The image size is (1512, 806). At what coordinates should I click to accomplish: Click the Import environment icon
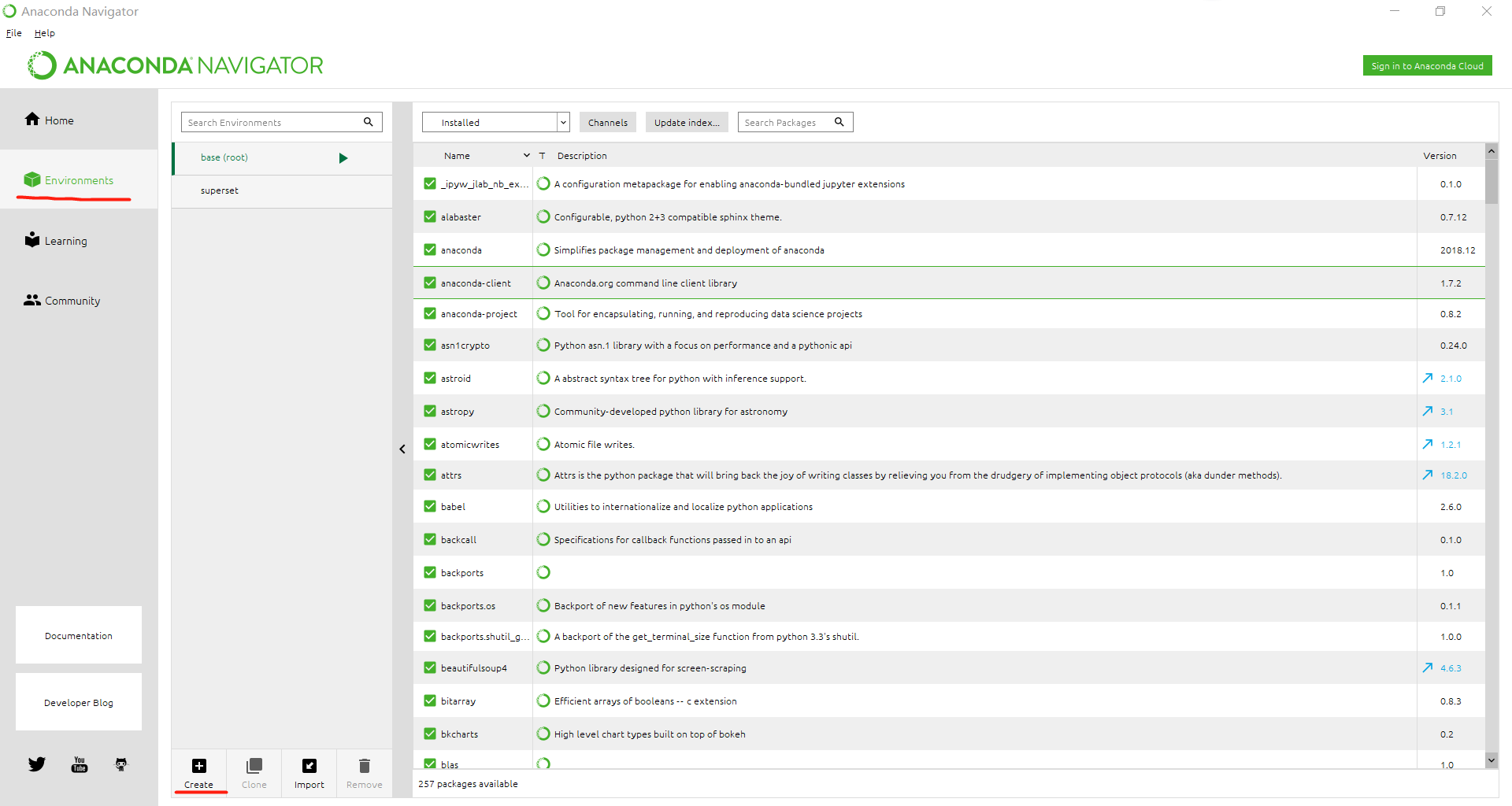pyautogui.click(x=309, y=766)
